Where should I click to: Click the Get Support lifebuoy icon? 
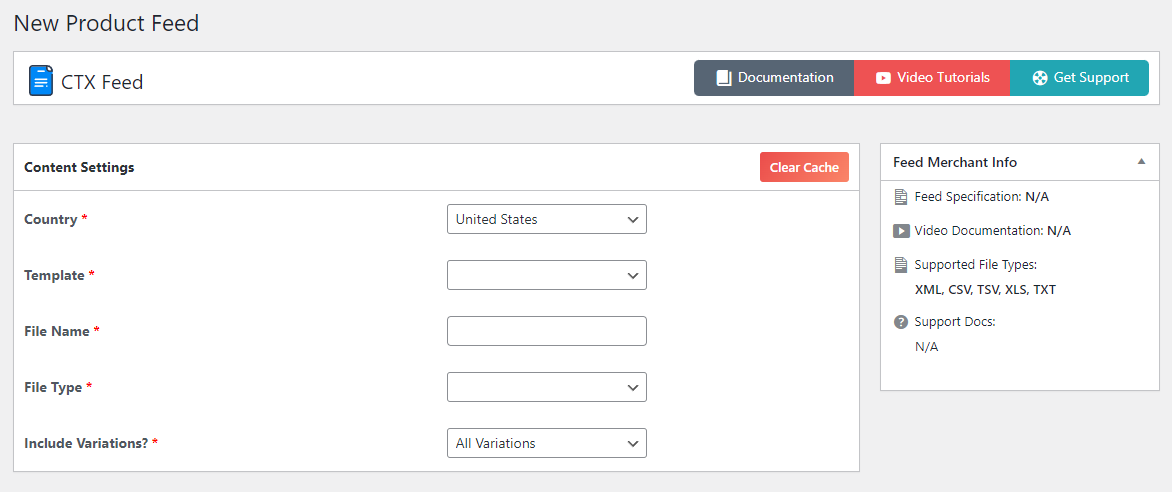[x=1040, y=78]
